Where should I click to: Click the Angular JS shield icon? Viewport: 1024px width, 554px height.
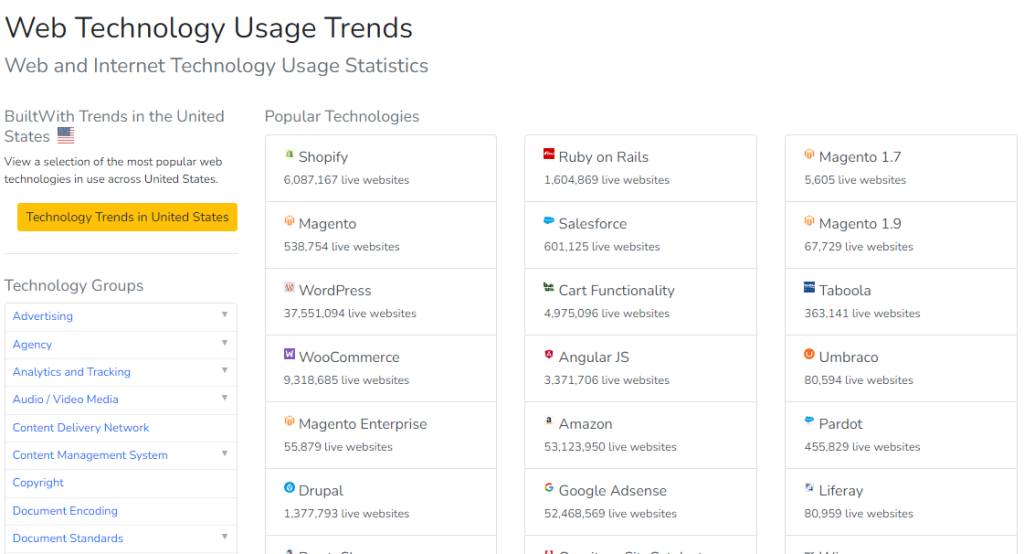[x=549, y=354]
